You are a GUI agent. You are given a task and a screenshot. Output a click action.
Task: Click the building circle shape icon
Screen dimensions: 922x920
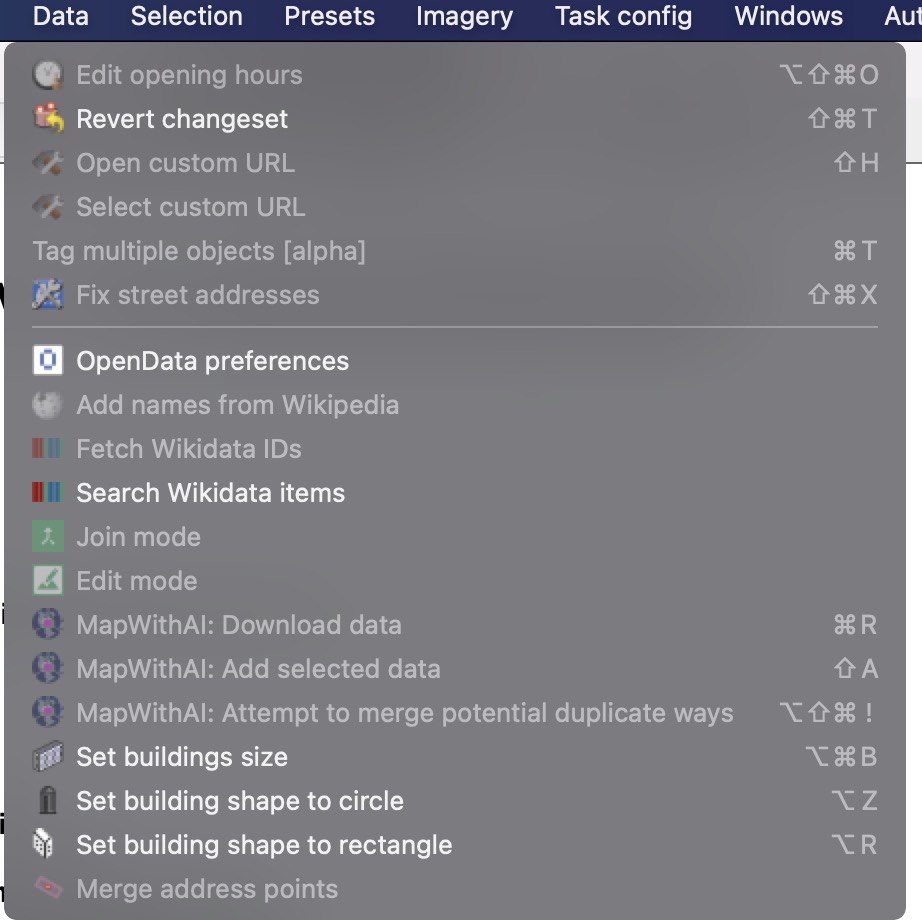pyautogui.click(x=48, y=800)
